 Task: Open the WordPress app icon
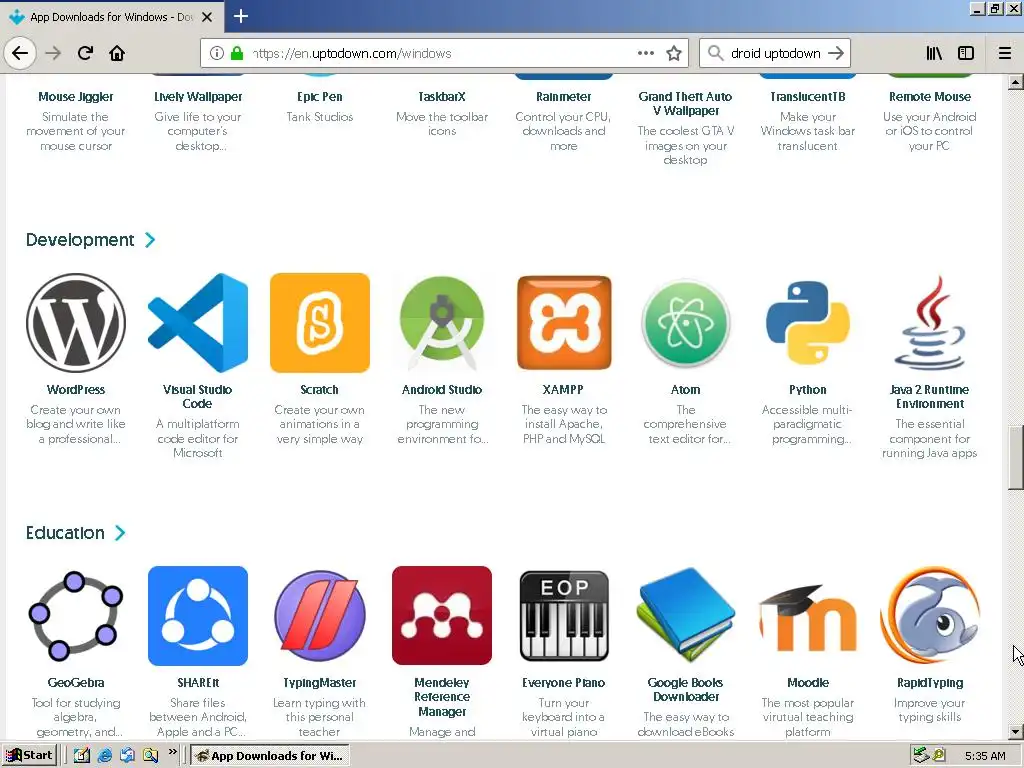[76, 323]
